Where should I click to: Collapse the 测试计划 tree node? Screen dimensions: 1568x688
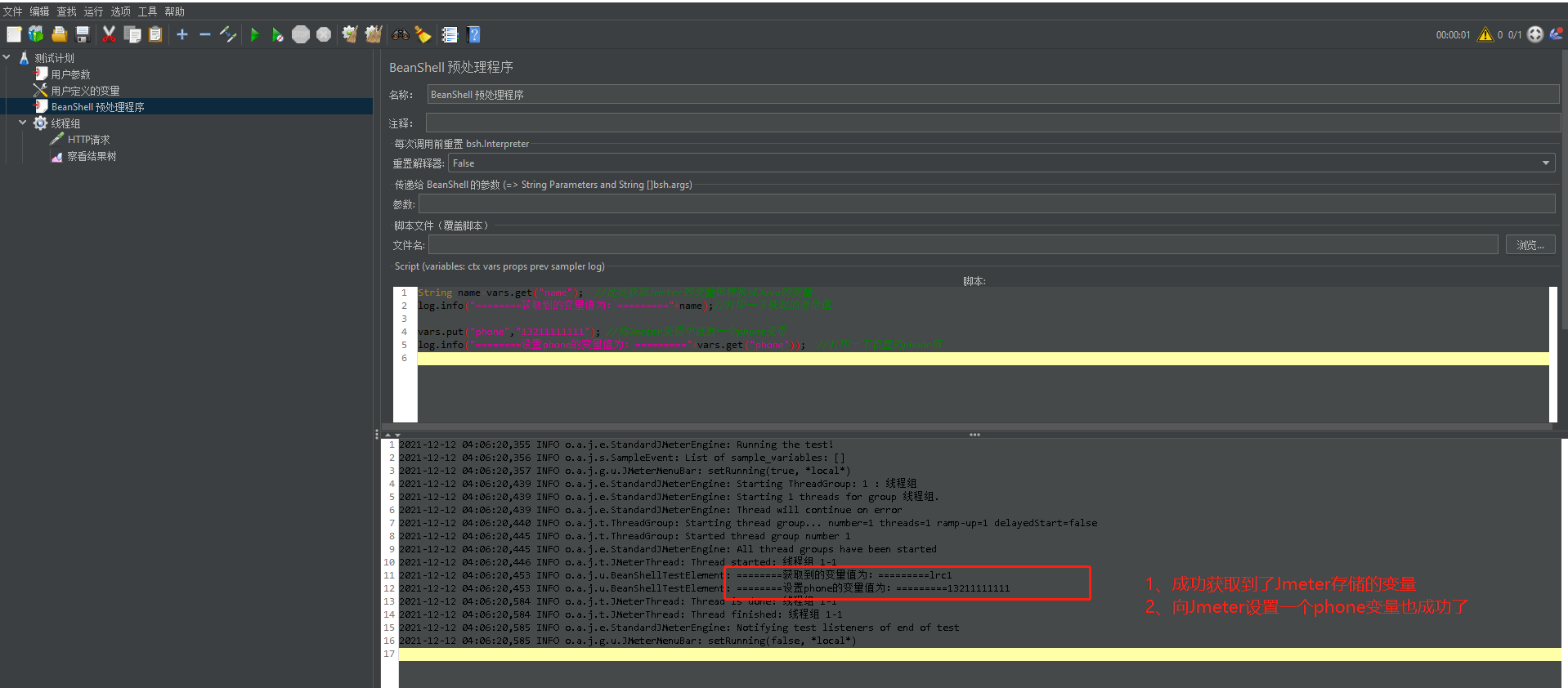(7, 57)
